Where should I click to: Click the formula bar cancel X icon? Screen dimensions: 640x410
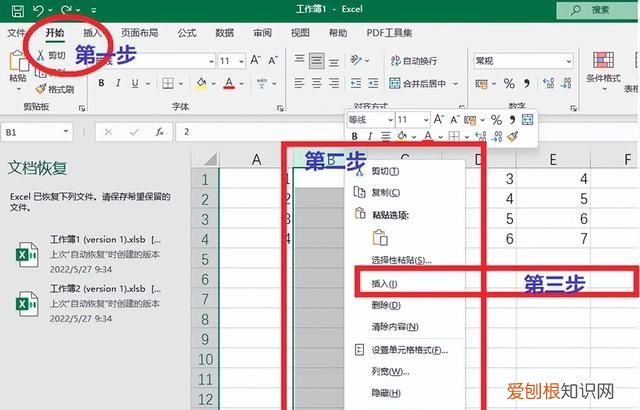(108, 132)
